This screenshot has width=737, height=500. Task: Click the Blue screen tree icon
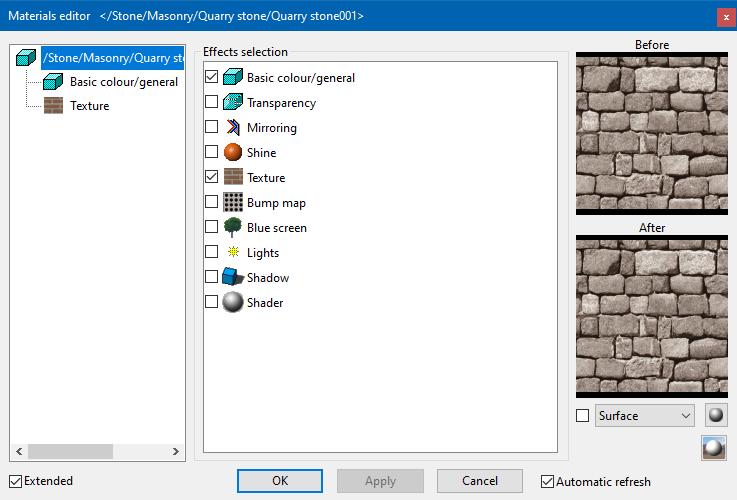[233, 228]
